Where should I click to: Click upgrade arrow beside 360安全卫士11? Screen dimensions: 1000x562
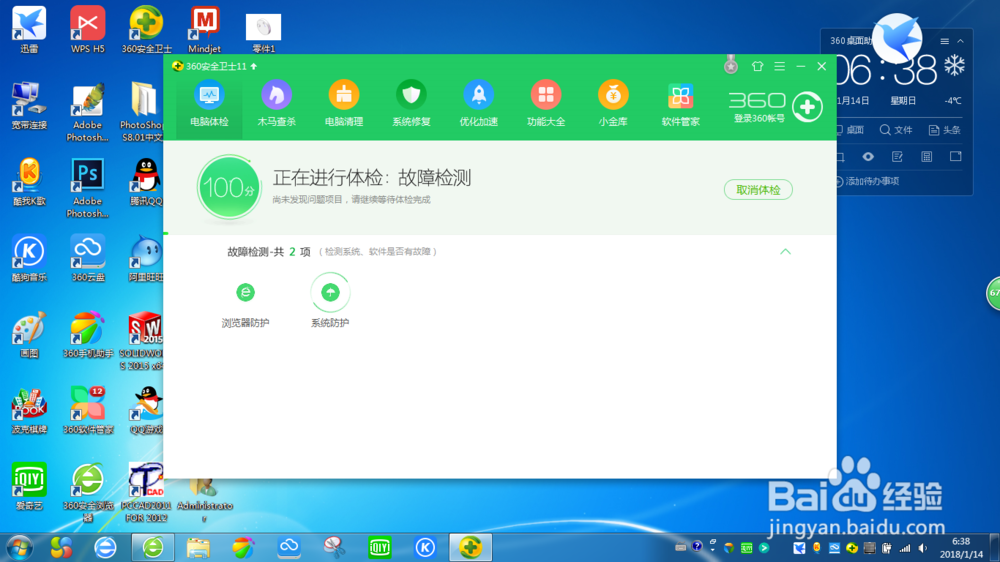254,66
